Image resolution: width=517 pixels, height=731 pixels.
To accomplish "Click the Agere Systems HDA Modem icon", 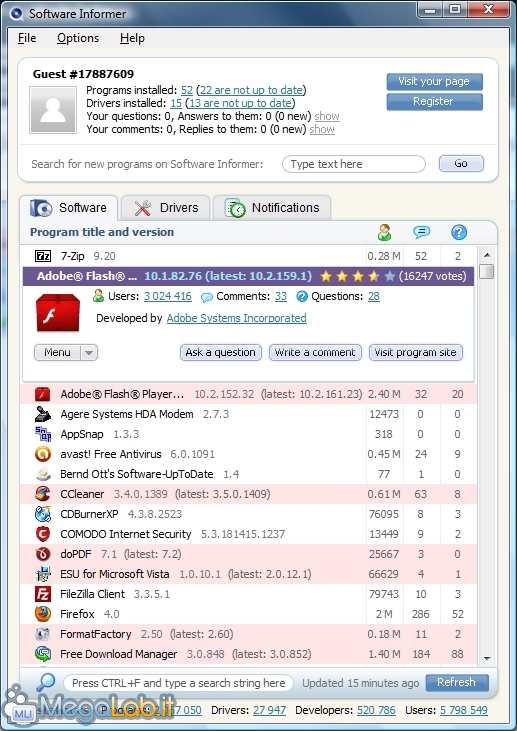I will point(43,414).
